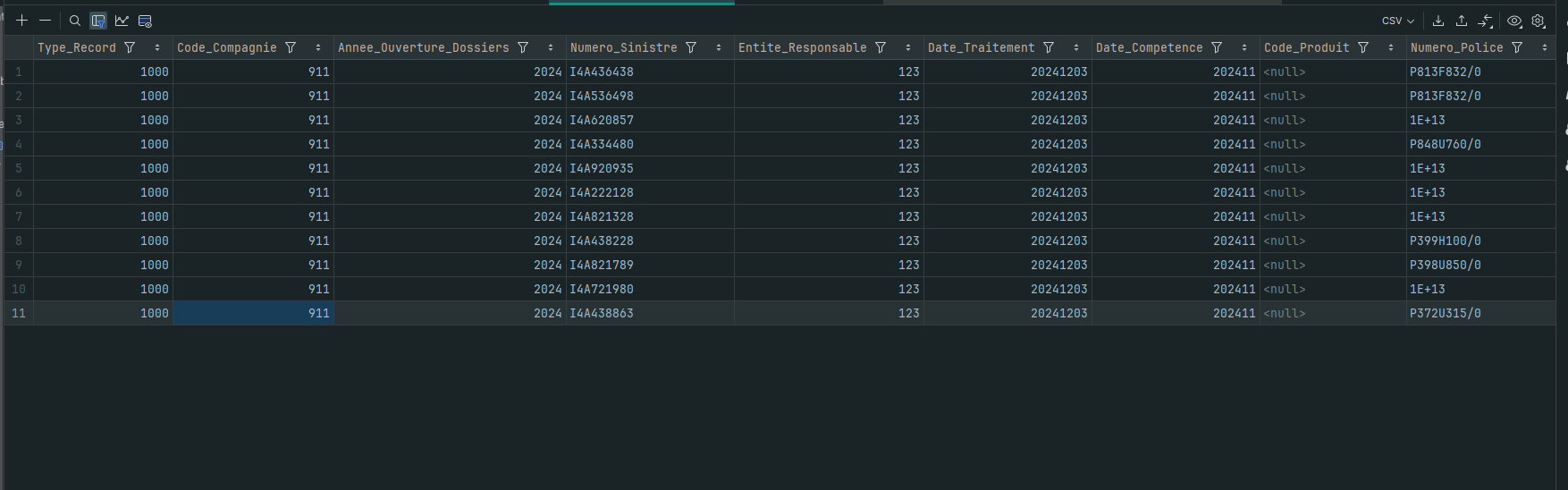Open the CSV format dropdown
This screenshot has height=490, width=1568.
(x=1397, y=21)
